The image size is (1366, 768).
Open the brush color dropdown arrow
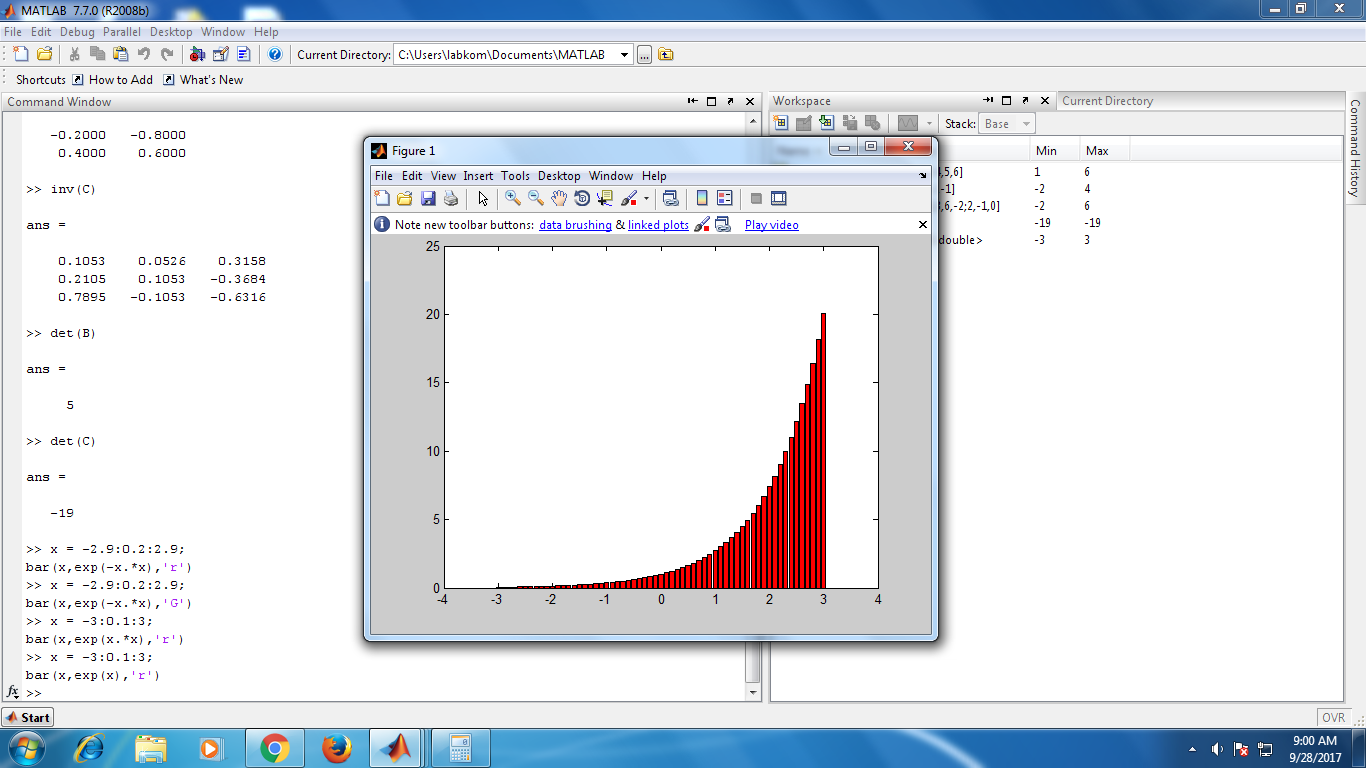tap(646, 198)
